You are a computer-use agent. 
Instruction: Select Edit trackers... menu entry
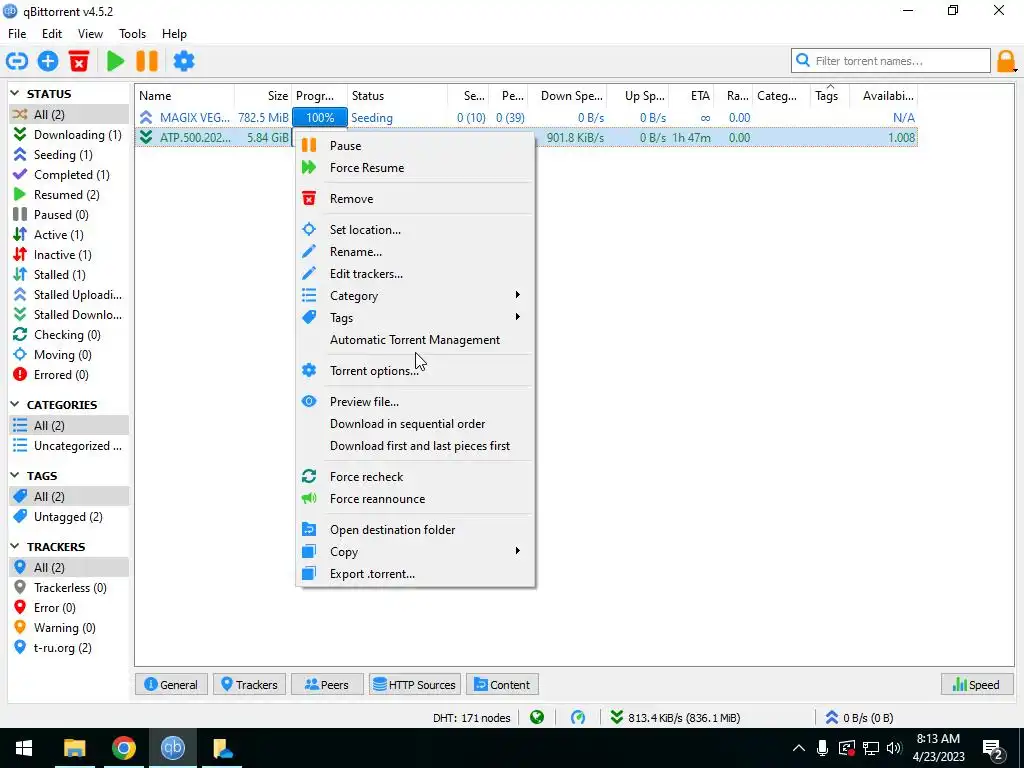415,274
